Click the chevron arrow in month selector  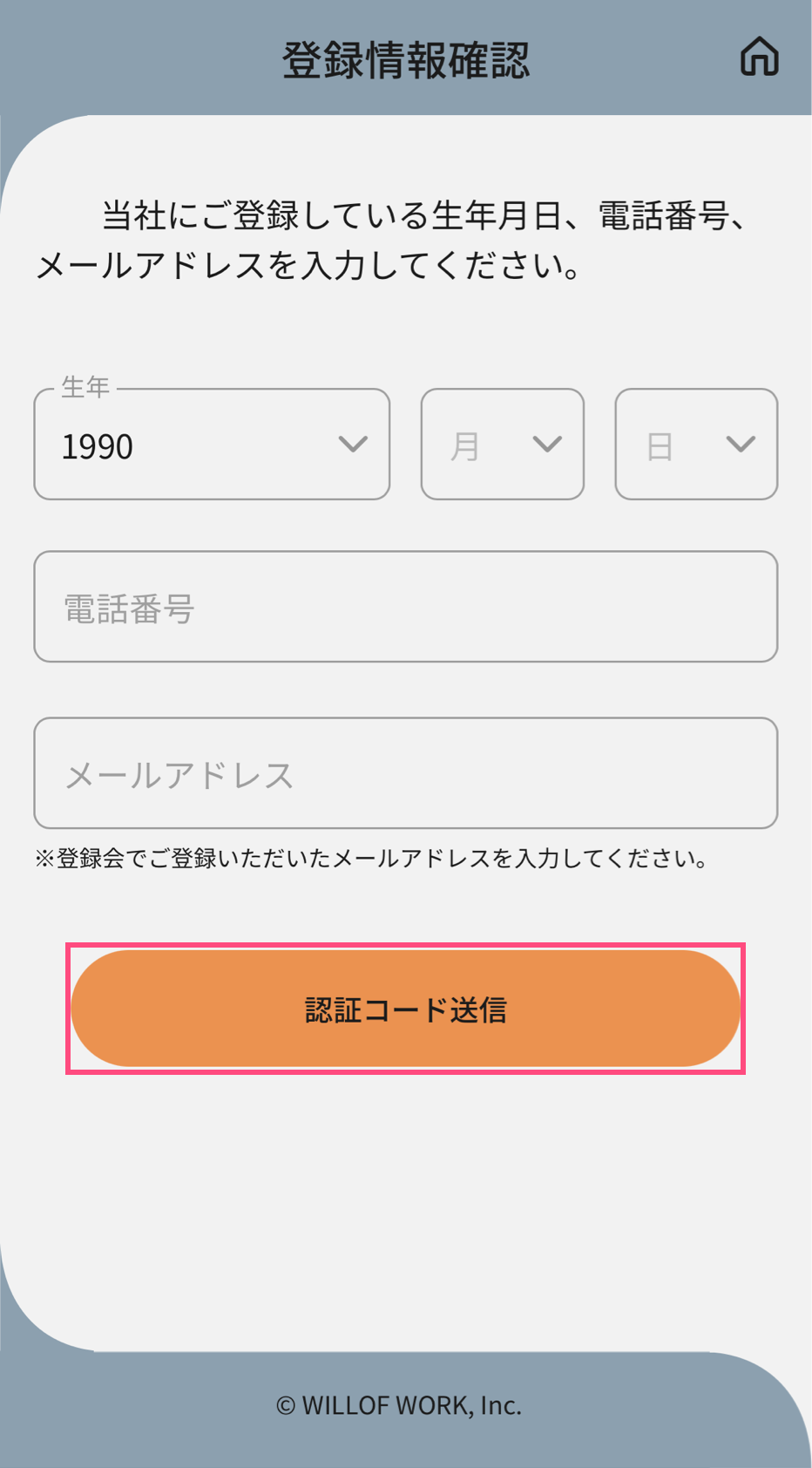(547, 445)
